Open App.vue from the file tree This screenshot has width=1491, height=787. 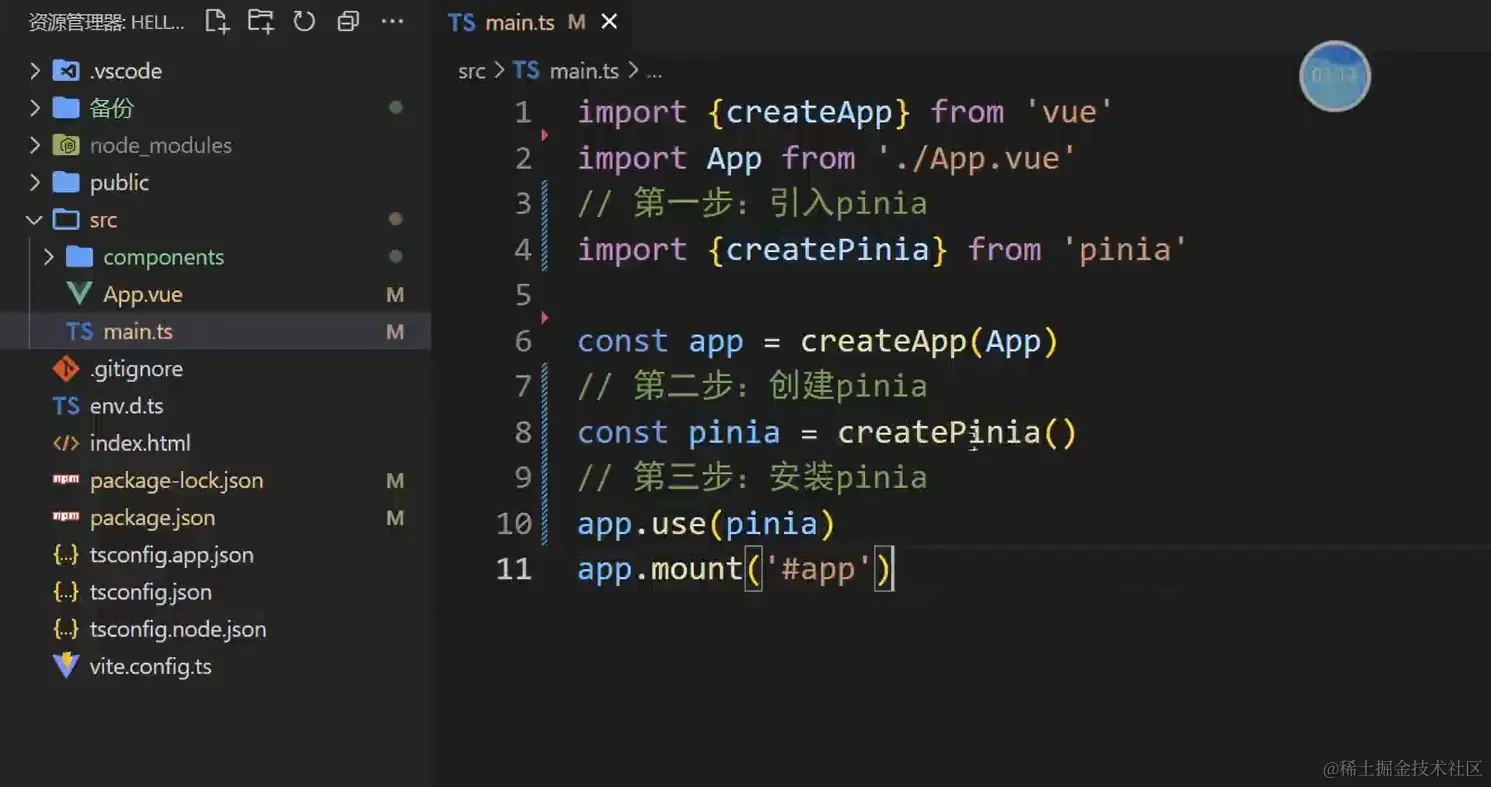click(x=143, y=294)
